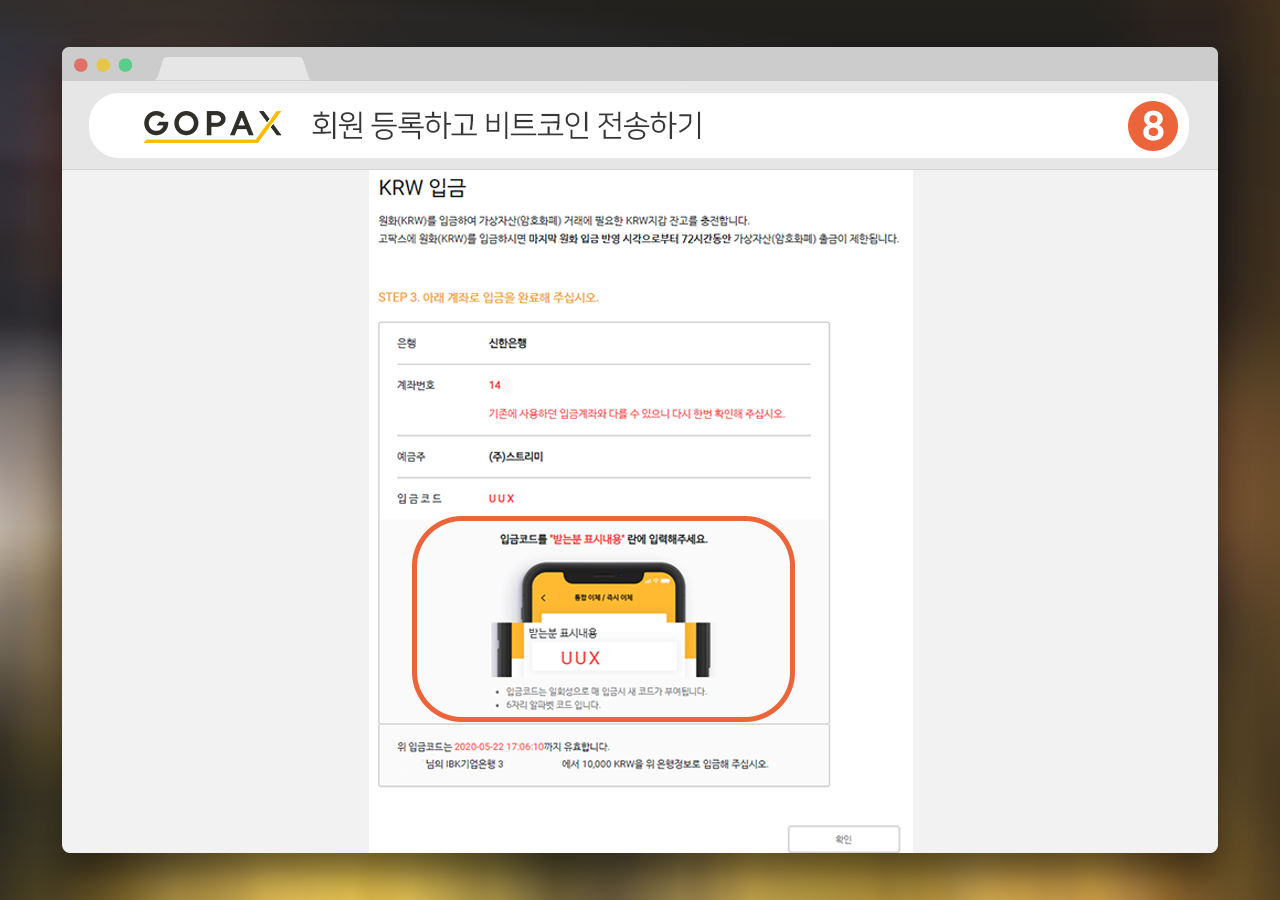The image size is (1280, 900).
Task: Select the red 'UUX' code beside 입금코드
Action: (502, 498)
